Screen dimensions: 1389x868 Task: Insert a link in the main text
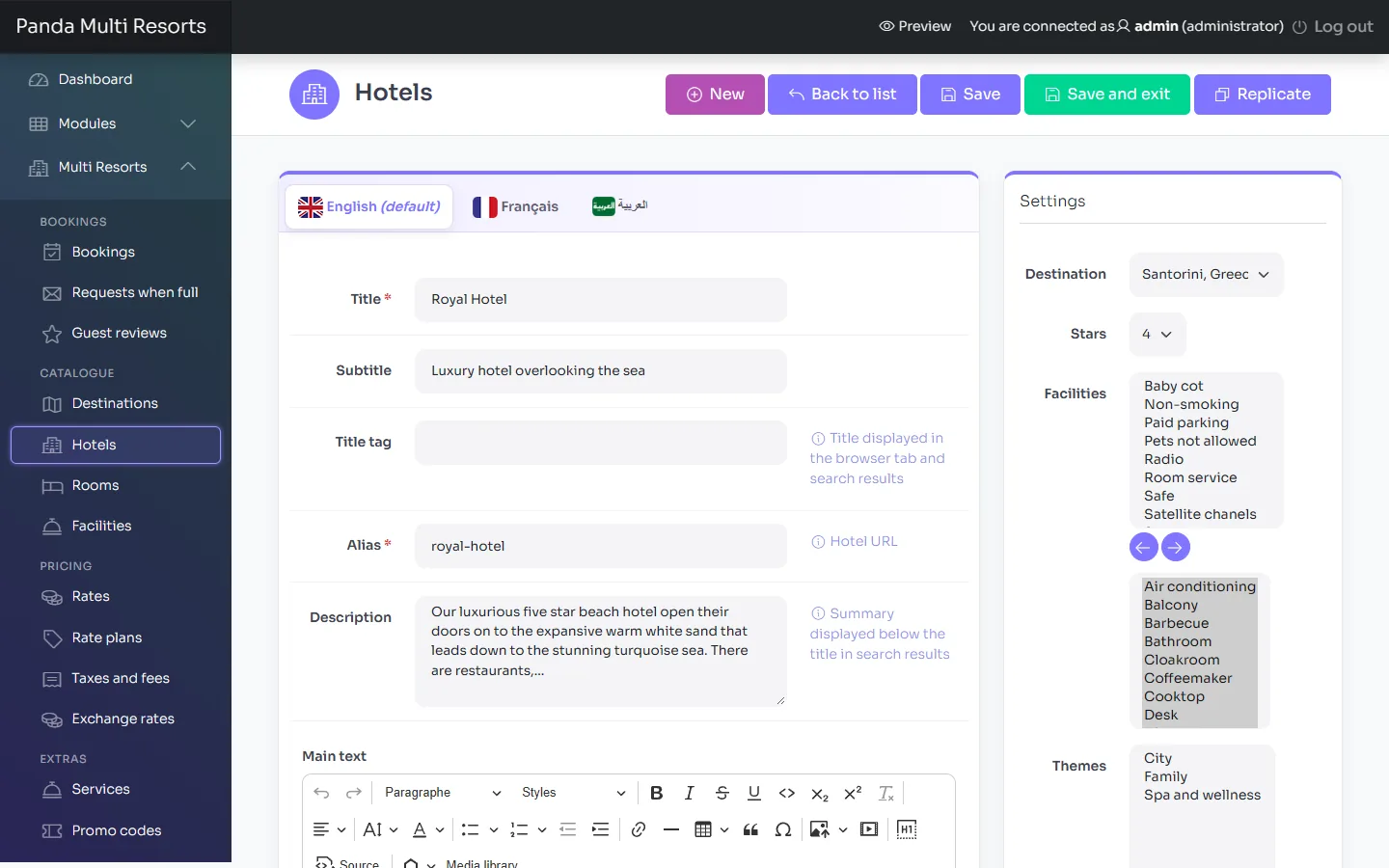(639, 829)
